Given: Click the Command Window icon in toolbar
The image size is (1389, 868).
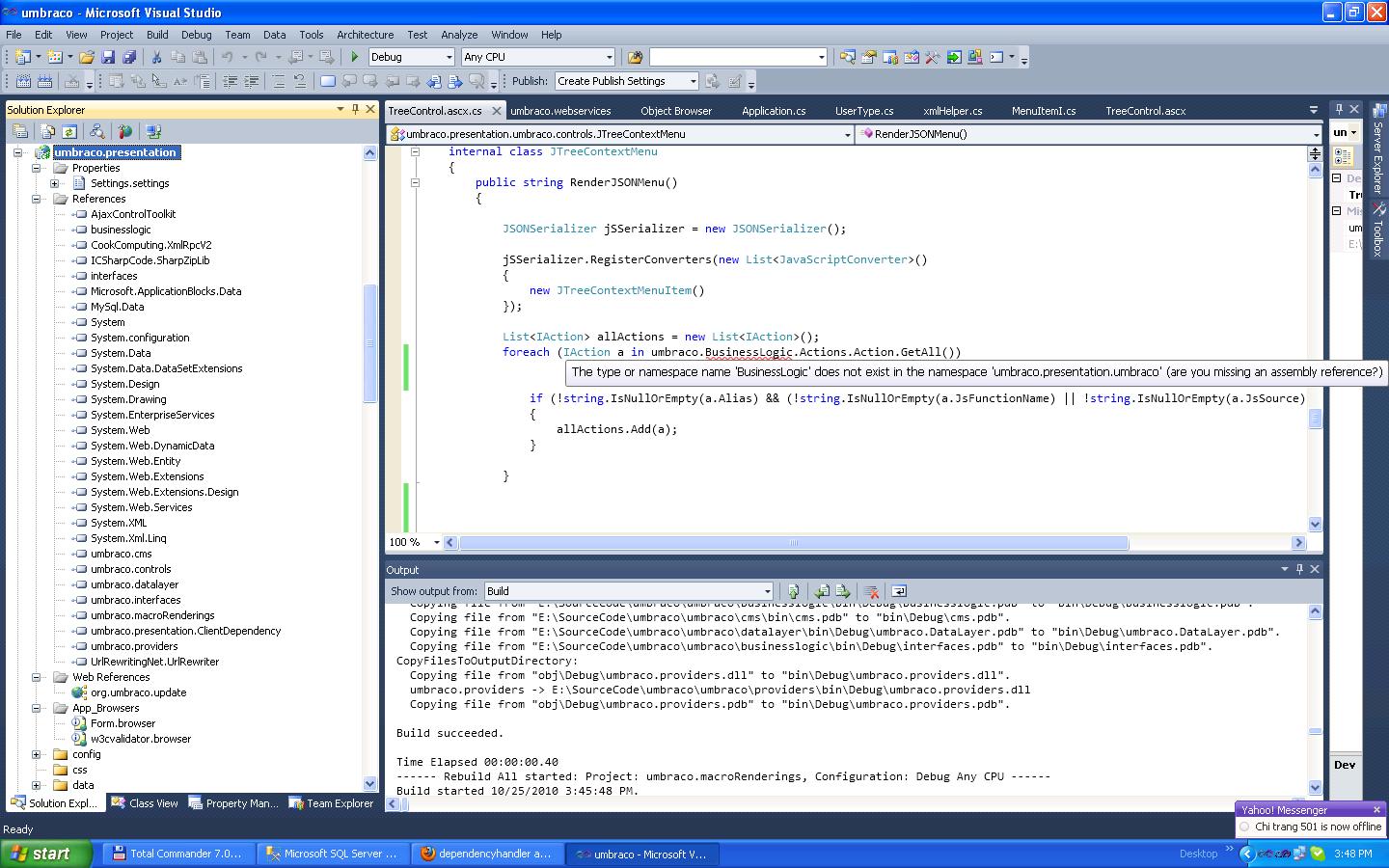Looking at the screenshot, I should tap(996, 57).
